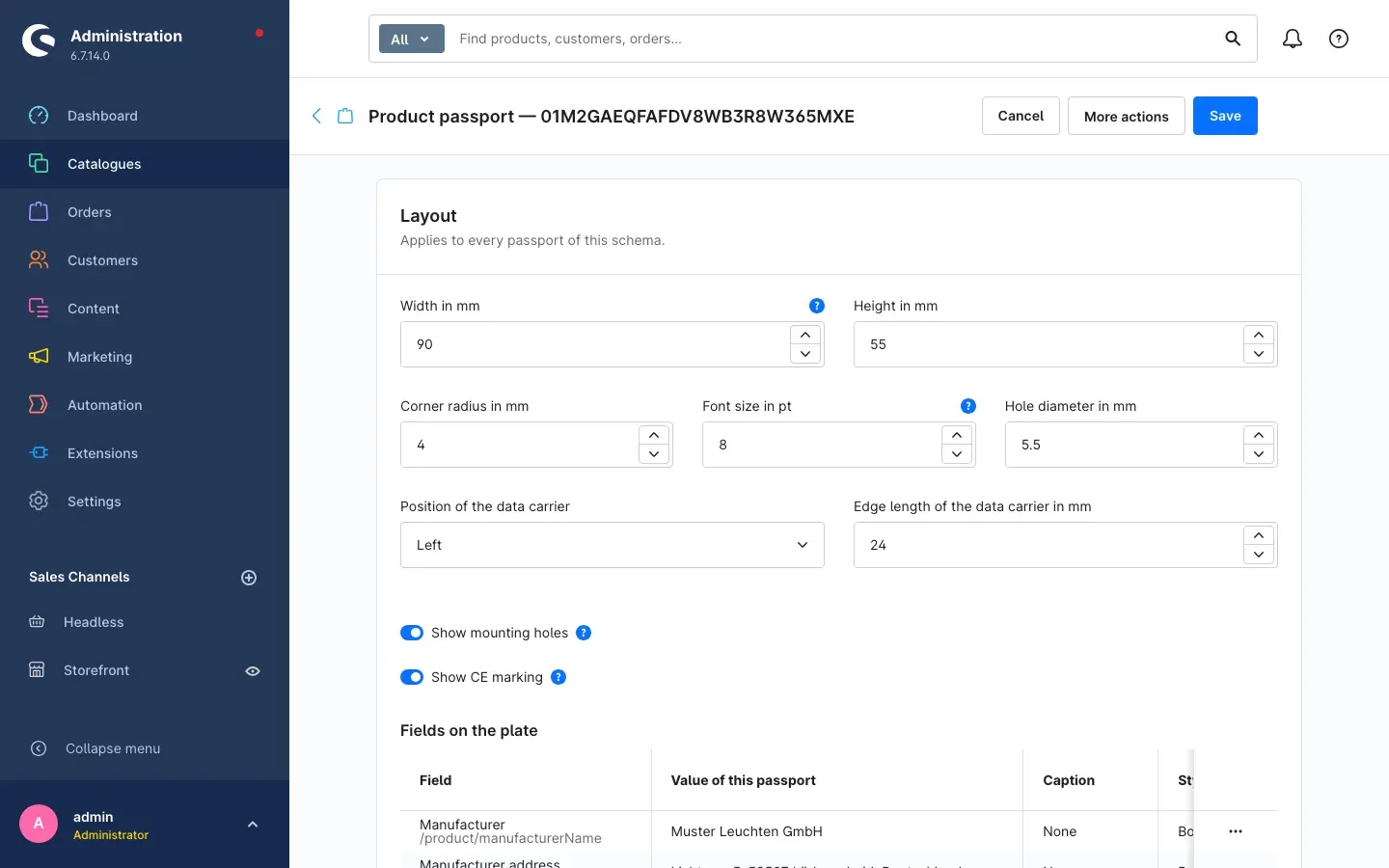Open notifications bell icon
This screenshot has width=1389, height=868.
pos(1293,39)
